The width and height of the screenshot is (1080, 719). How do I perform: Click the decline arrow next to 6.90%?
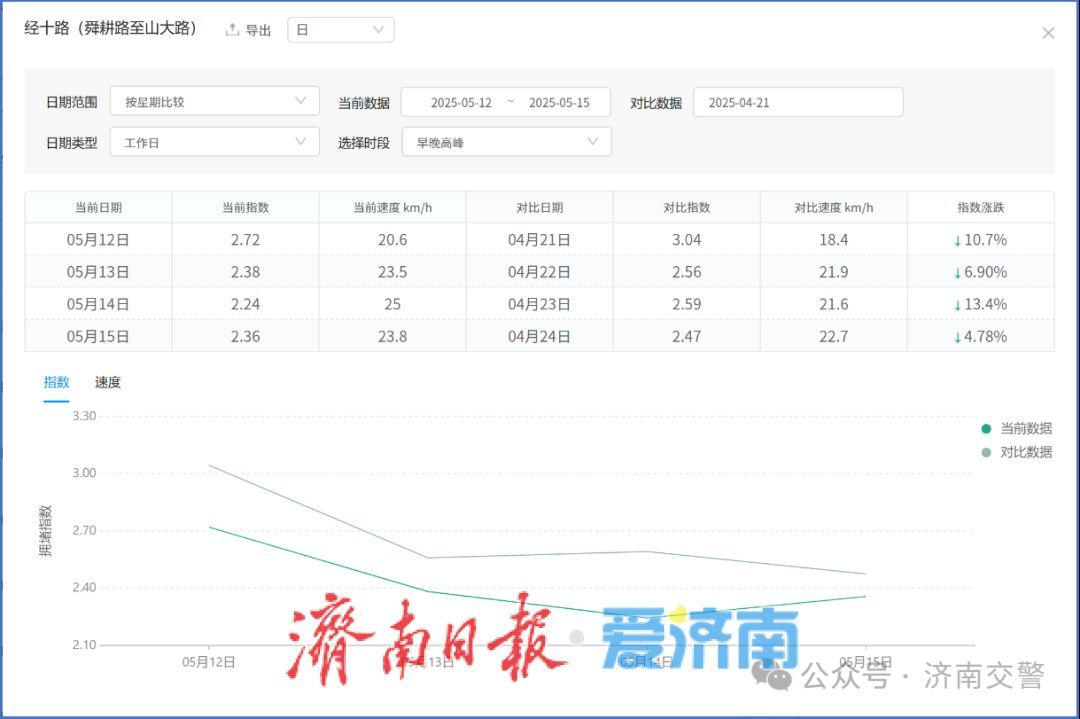958,271
